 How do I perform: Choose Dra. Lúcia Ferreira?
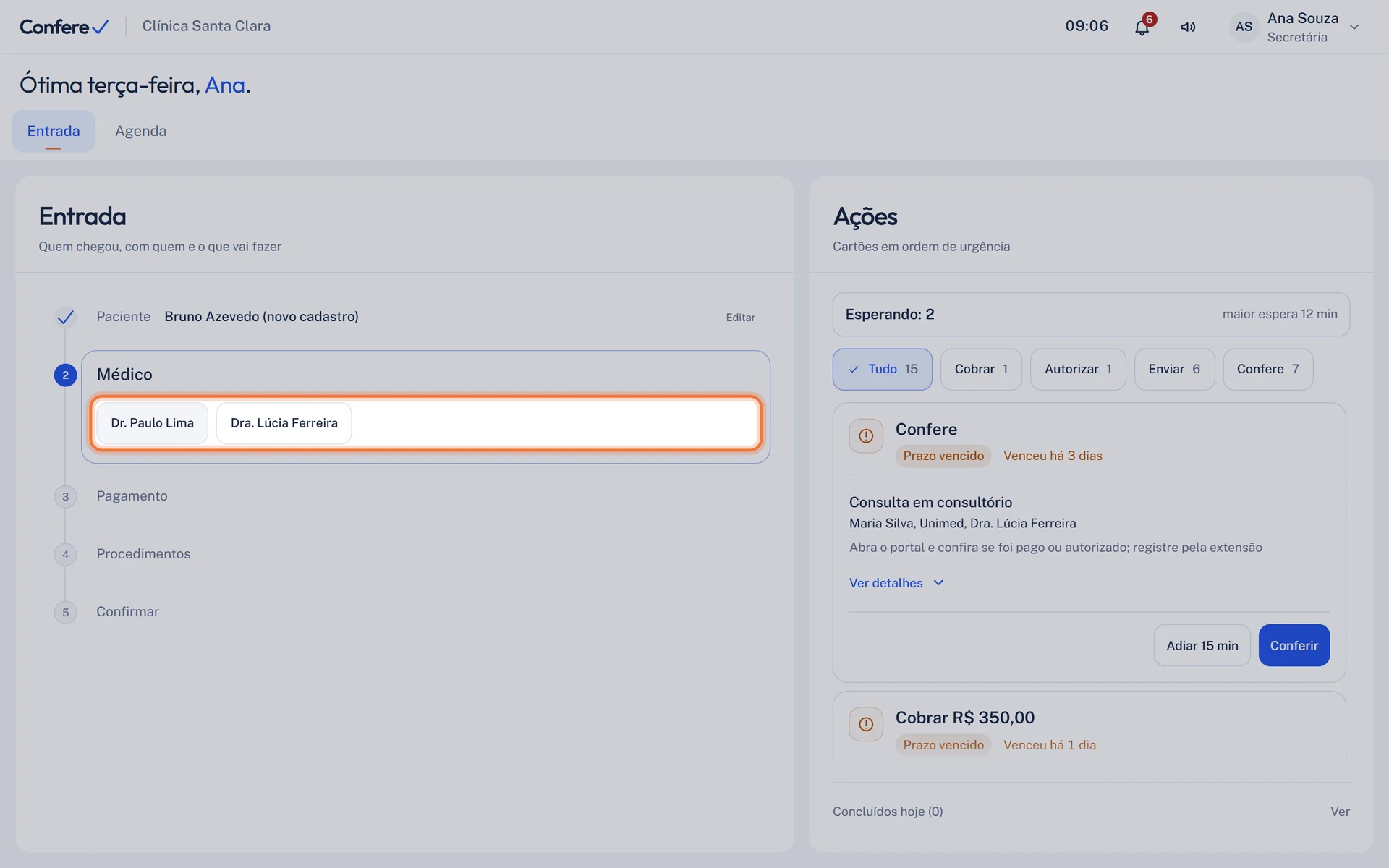284,423
